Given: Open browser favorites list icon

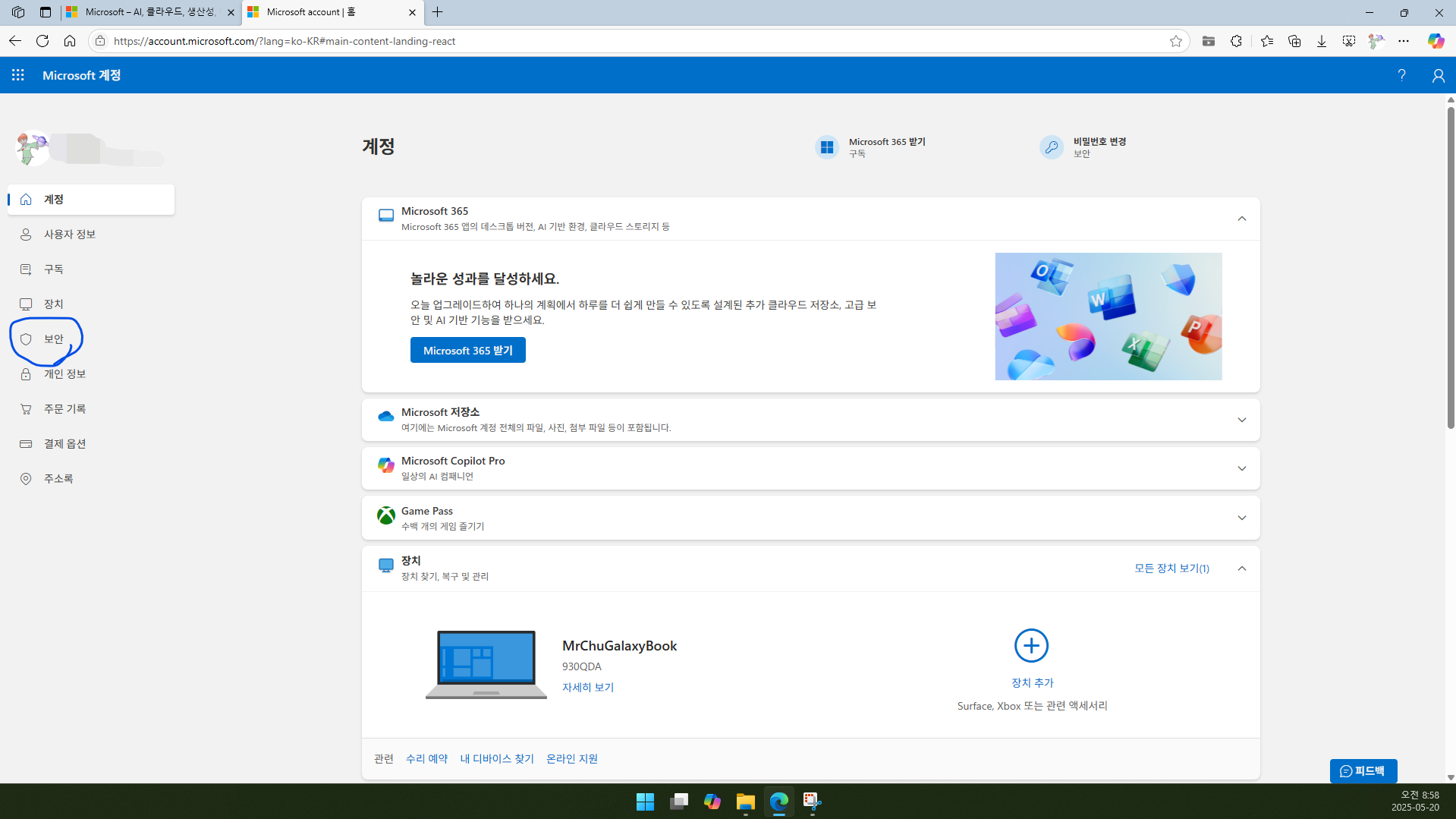Looking at the screenshot, I should 1266,41.
